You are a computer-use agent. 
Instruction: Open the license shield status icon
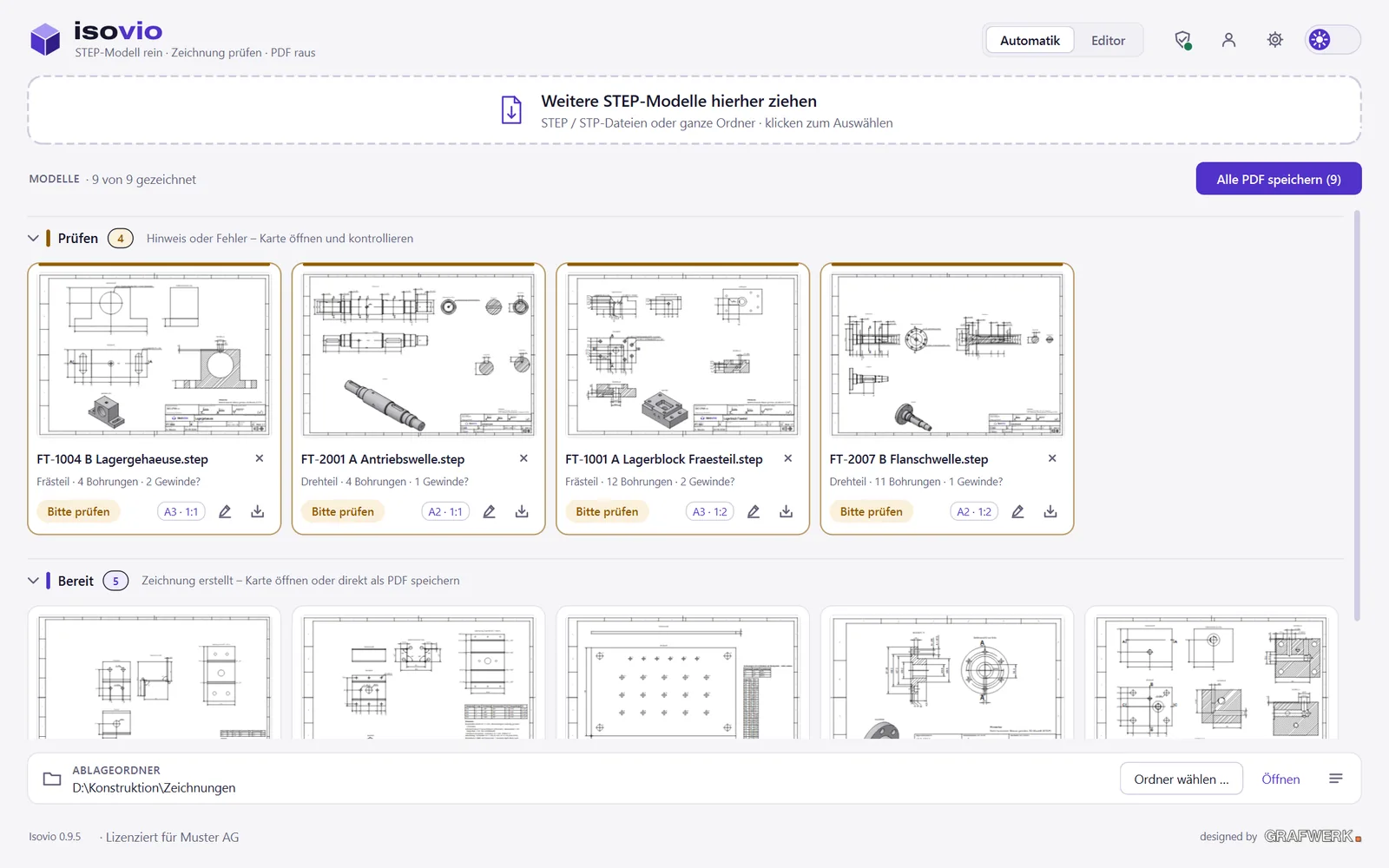pyautogui.click(x=1182, y=40)
